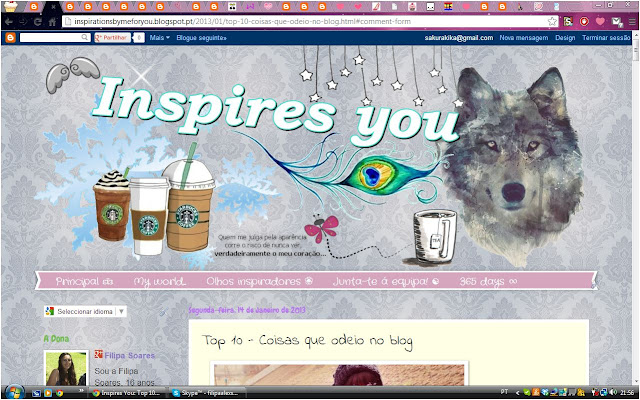
Task: Click the Filipa Soares profile photo
Action: 66,369
